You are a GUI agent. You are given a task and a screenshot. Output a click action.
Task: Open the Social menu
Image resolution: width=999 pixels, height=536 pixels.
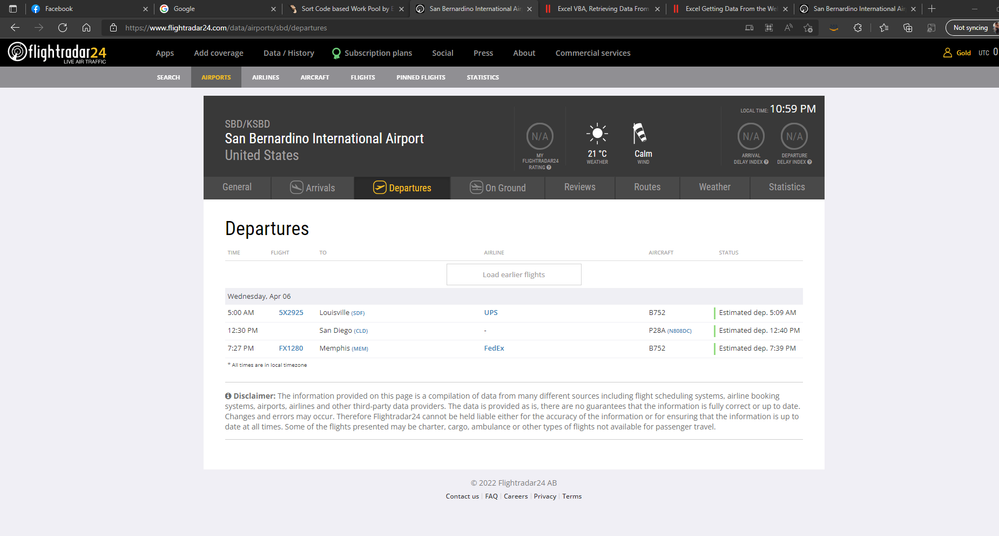443,53
